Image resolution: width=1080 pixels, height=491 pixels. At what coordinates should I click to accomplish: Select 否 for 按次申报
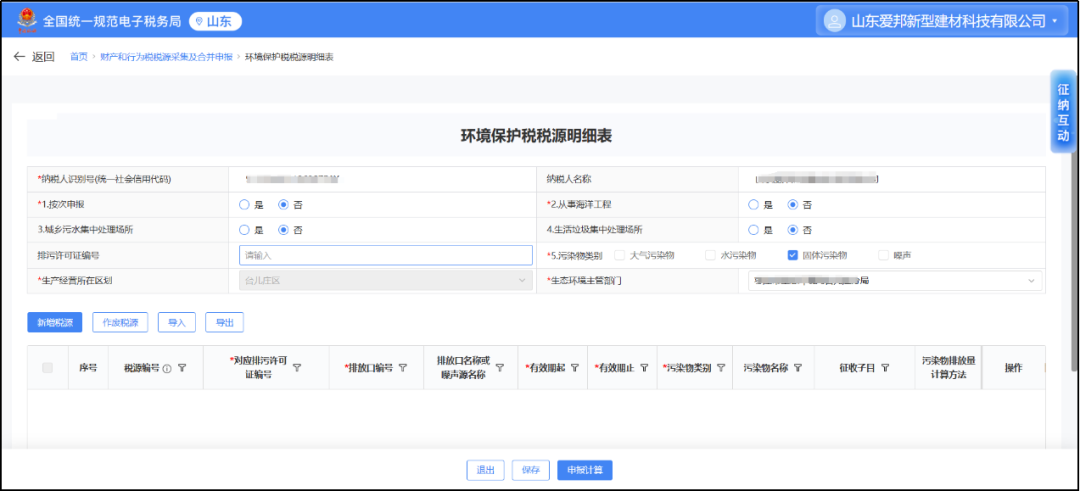(x=283, y=205)
